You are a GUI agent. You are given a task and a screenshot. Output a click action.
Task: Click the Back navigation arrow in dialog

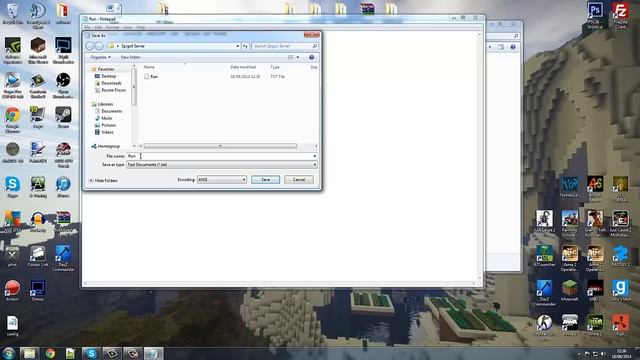tap(90, 46)
